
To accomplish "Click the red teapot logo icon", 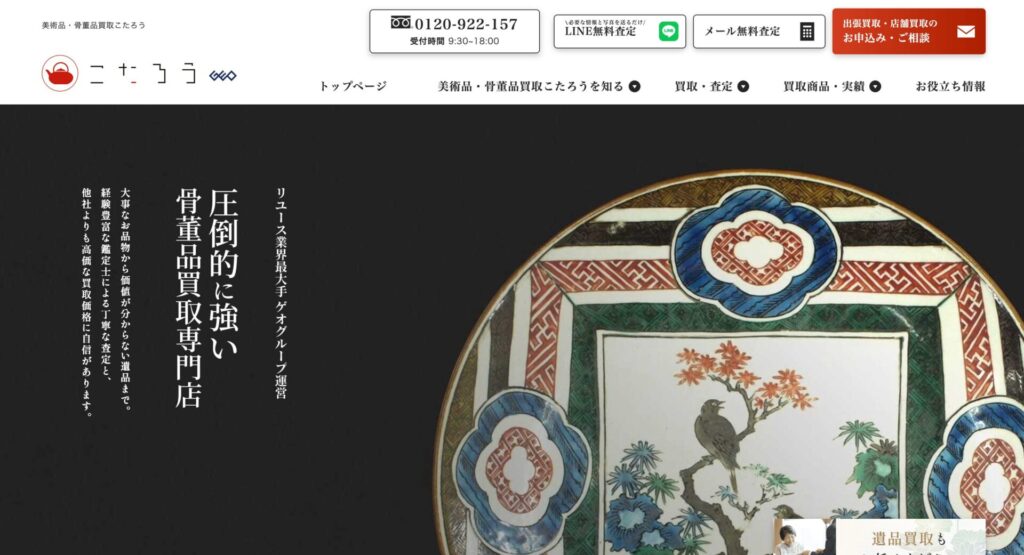I will tap(60, 73).
